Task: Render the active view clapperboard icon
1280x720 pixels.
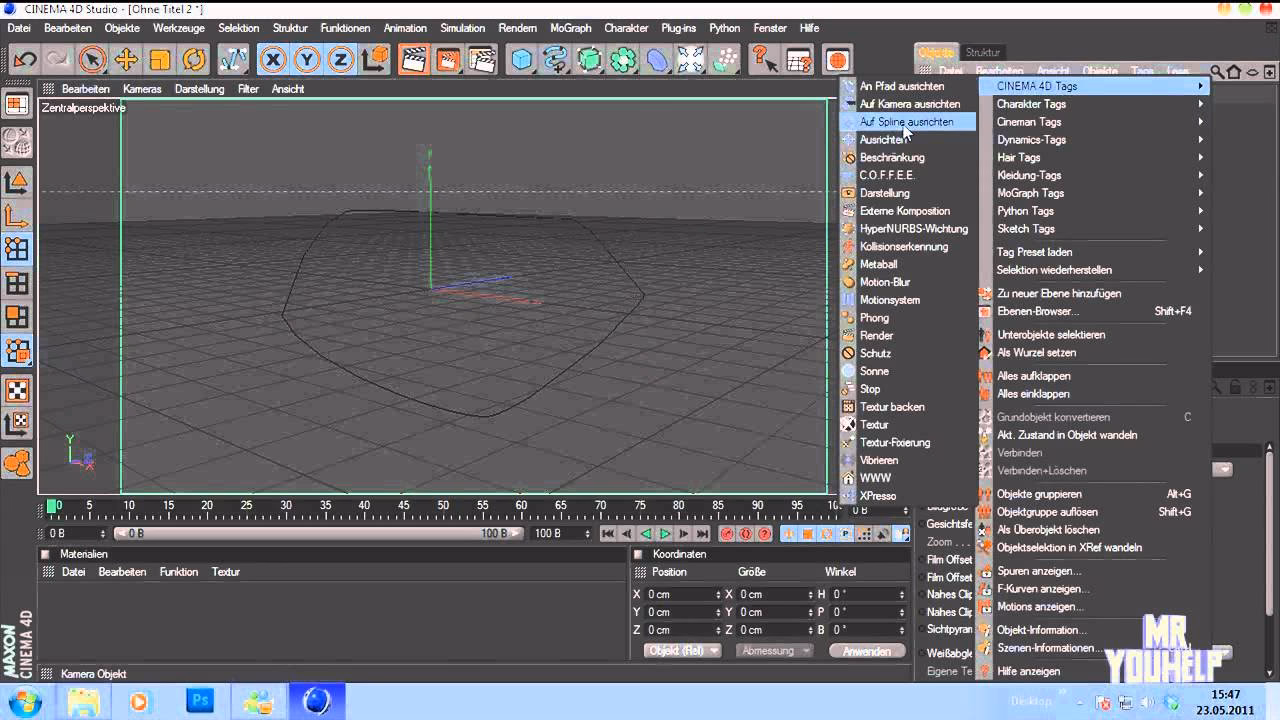Action: 414,60
